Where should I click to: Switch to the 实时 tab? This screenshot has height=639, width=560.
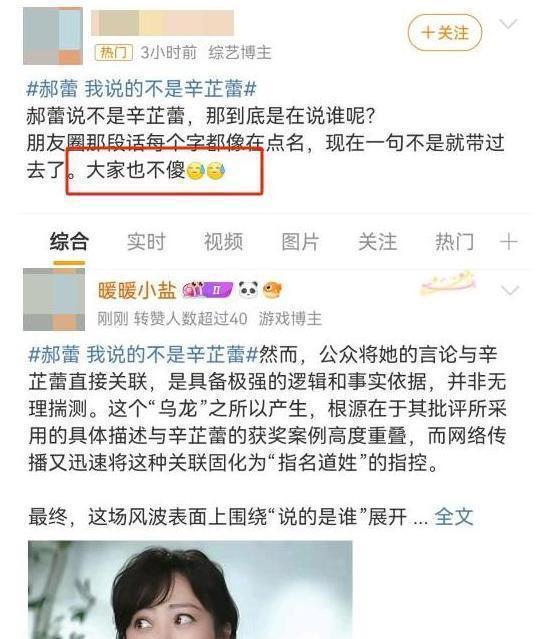tap(146, 242)
